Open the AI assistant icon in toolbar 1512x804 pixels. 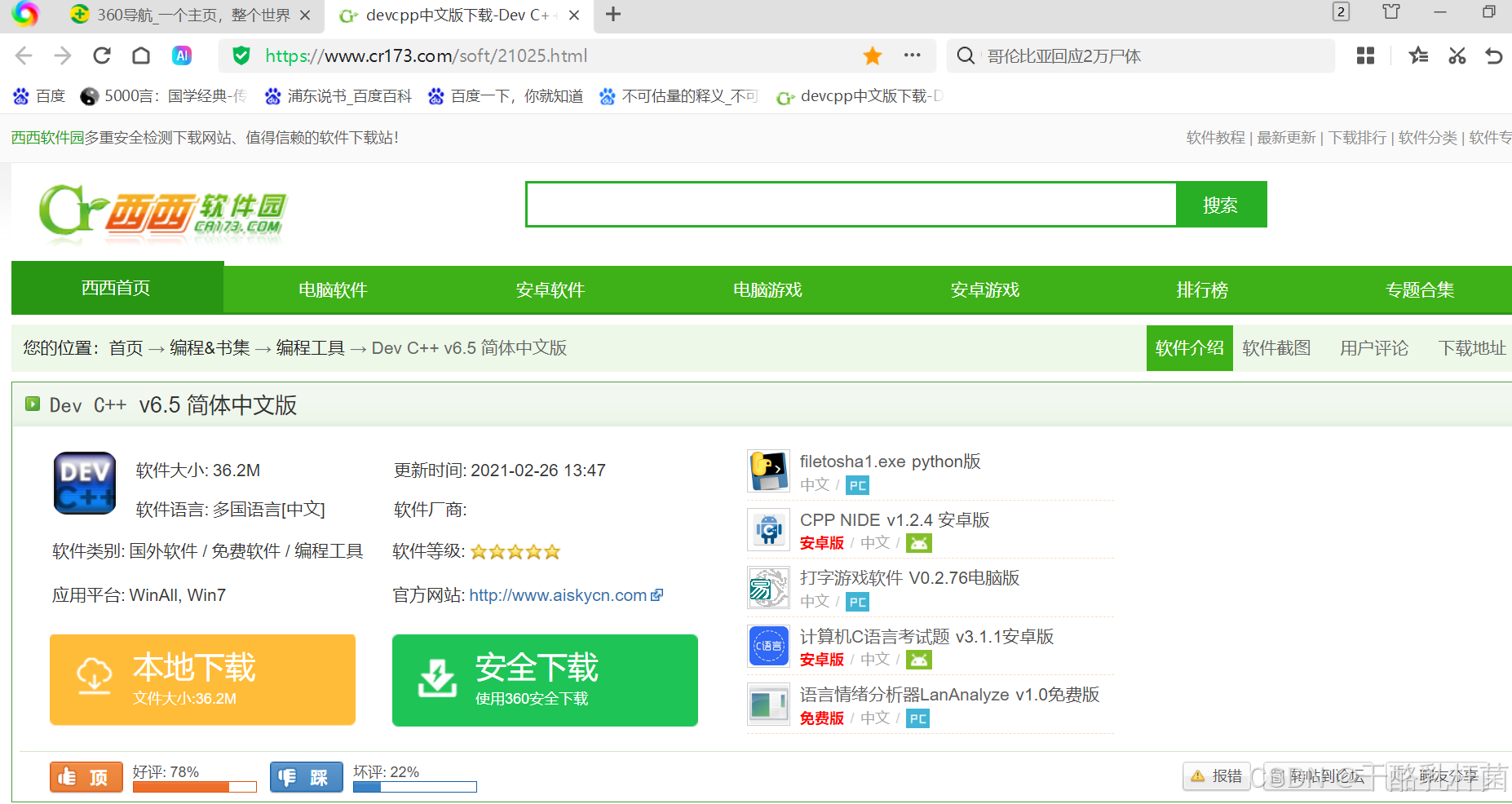click(182, 55)
